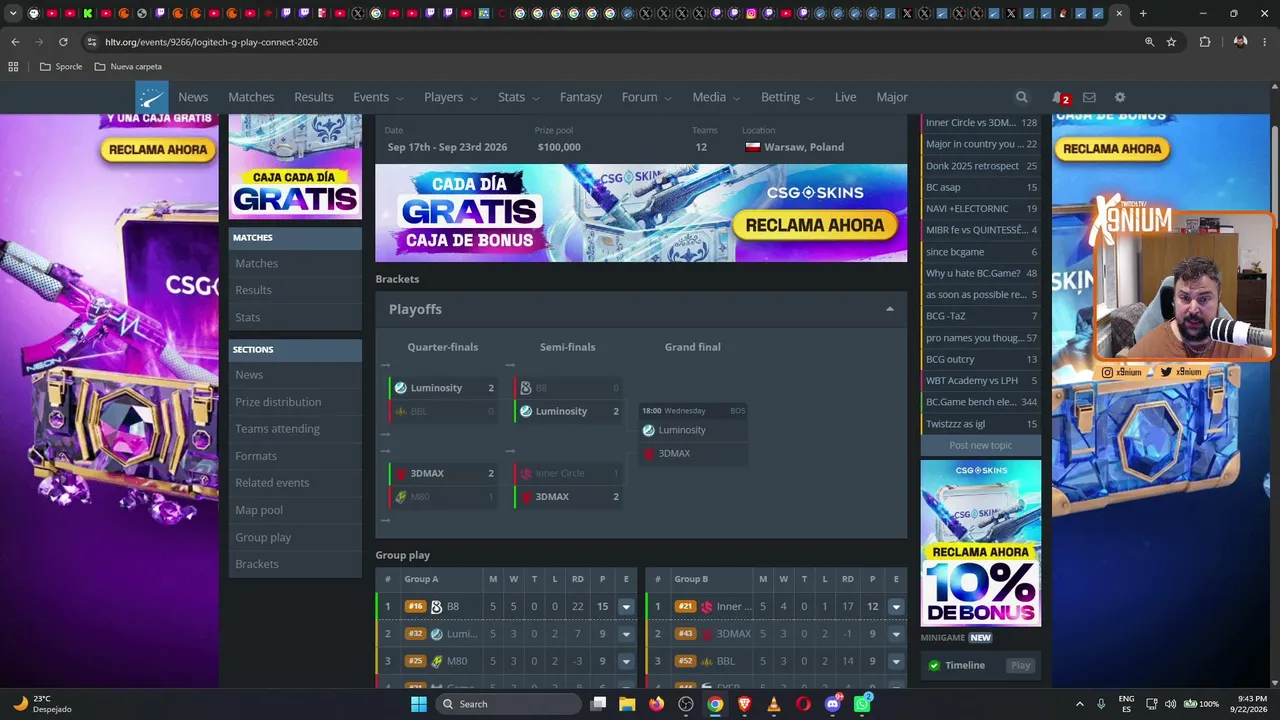Go to Results in the top navigation
The image size is (1280, 720).
(x=314, y=97)
